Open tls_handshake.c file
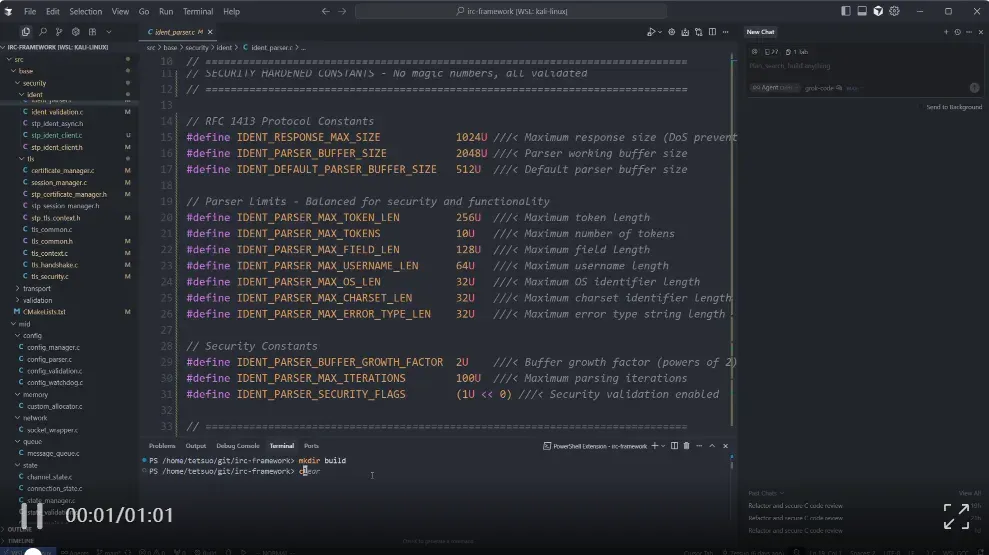 click(x=54, y=265)
